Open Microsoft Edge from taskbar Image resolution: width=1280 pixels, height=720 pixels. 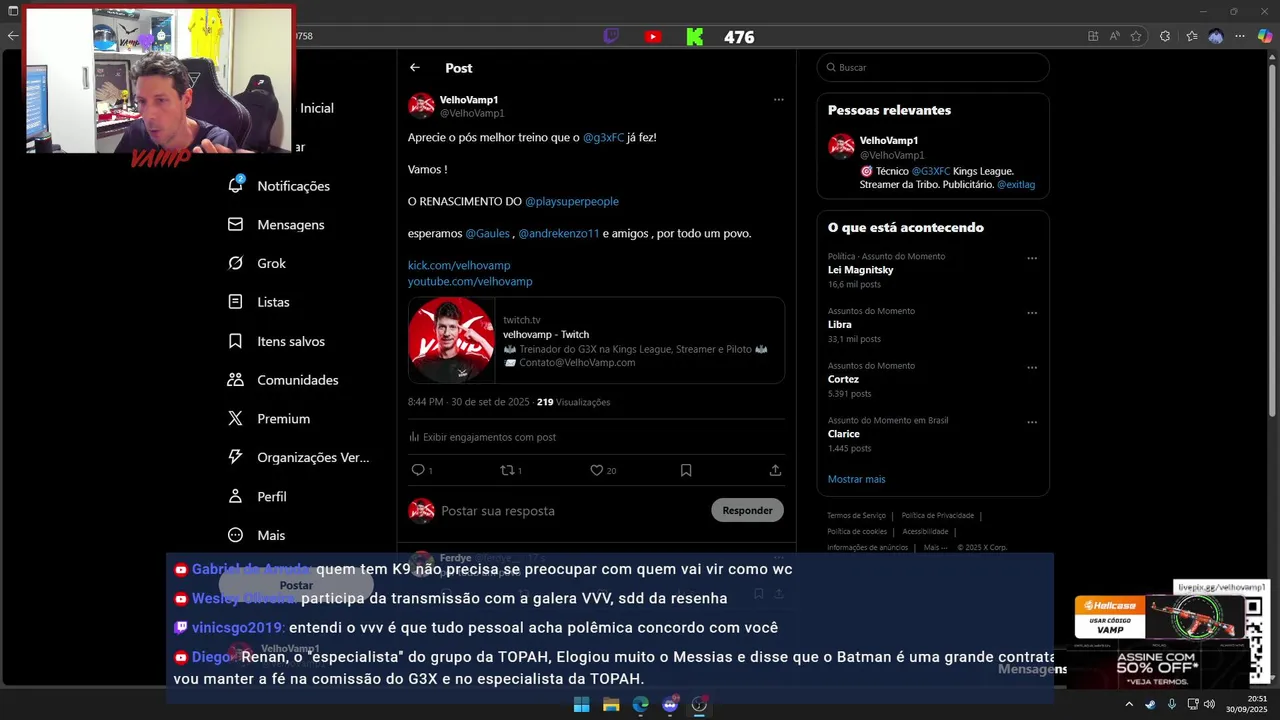point(640,705)
